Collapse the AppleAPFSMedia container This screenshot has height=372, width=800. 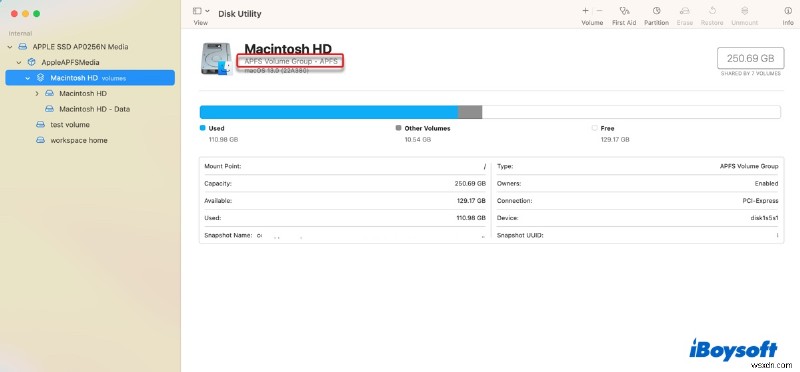point(19,62)
